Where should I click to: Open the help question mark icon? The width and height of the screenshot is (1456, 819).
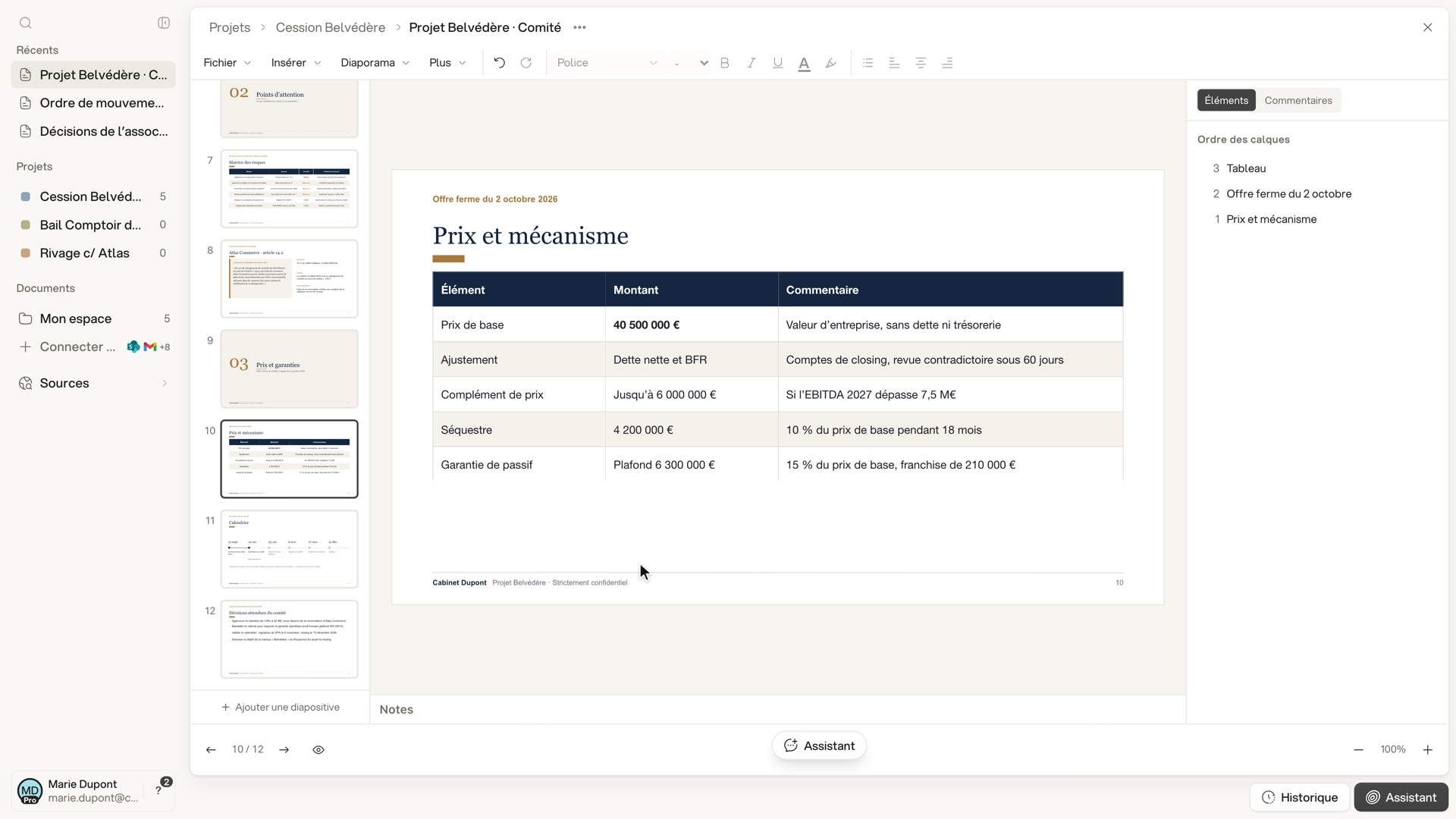click(158, 790)
